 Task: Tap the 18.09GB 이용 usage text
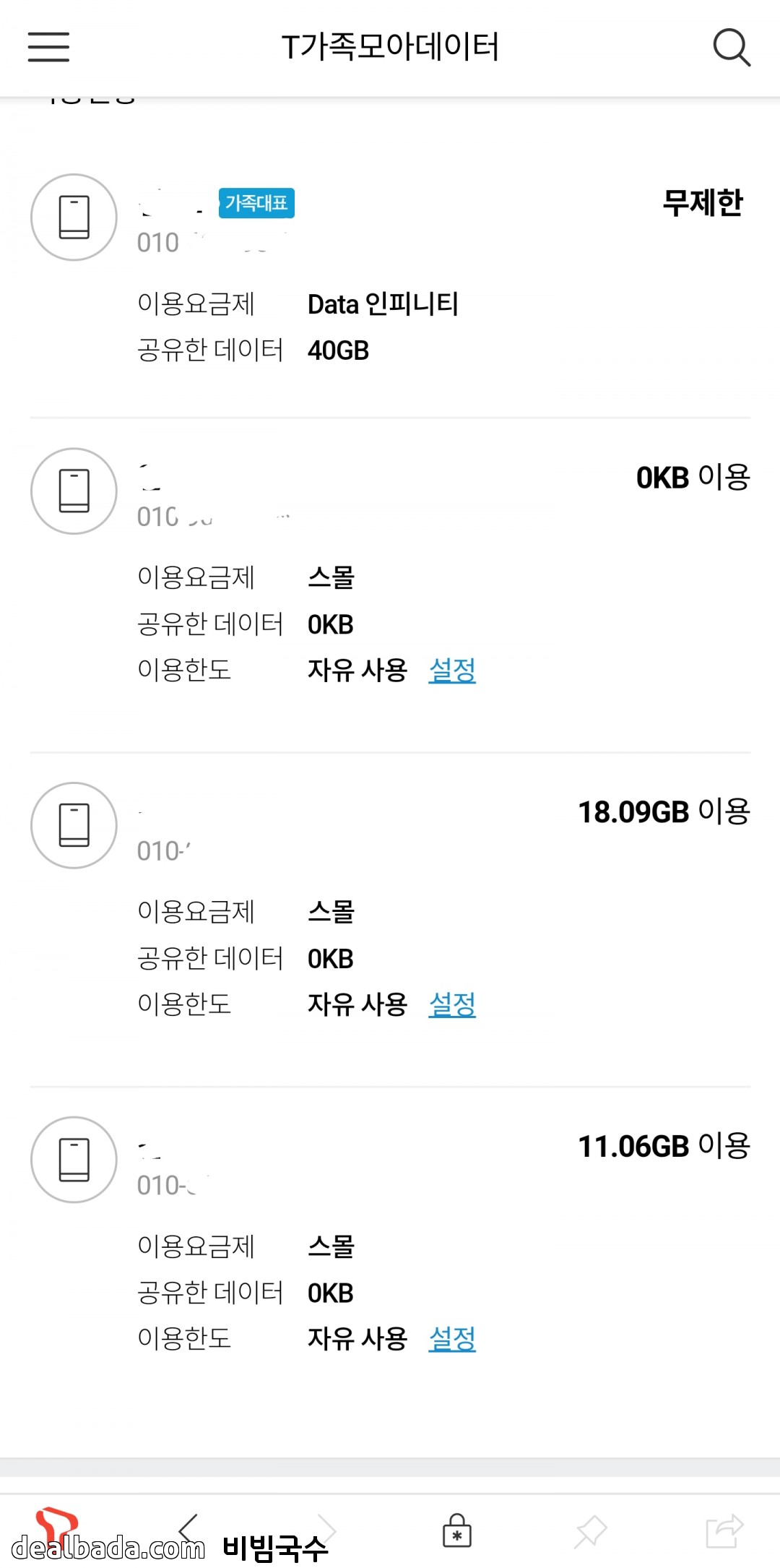[x=664, y=811]
